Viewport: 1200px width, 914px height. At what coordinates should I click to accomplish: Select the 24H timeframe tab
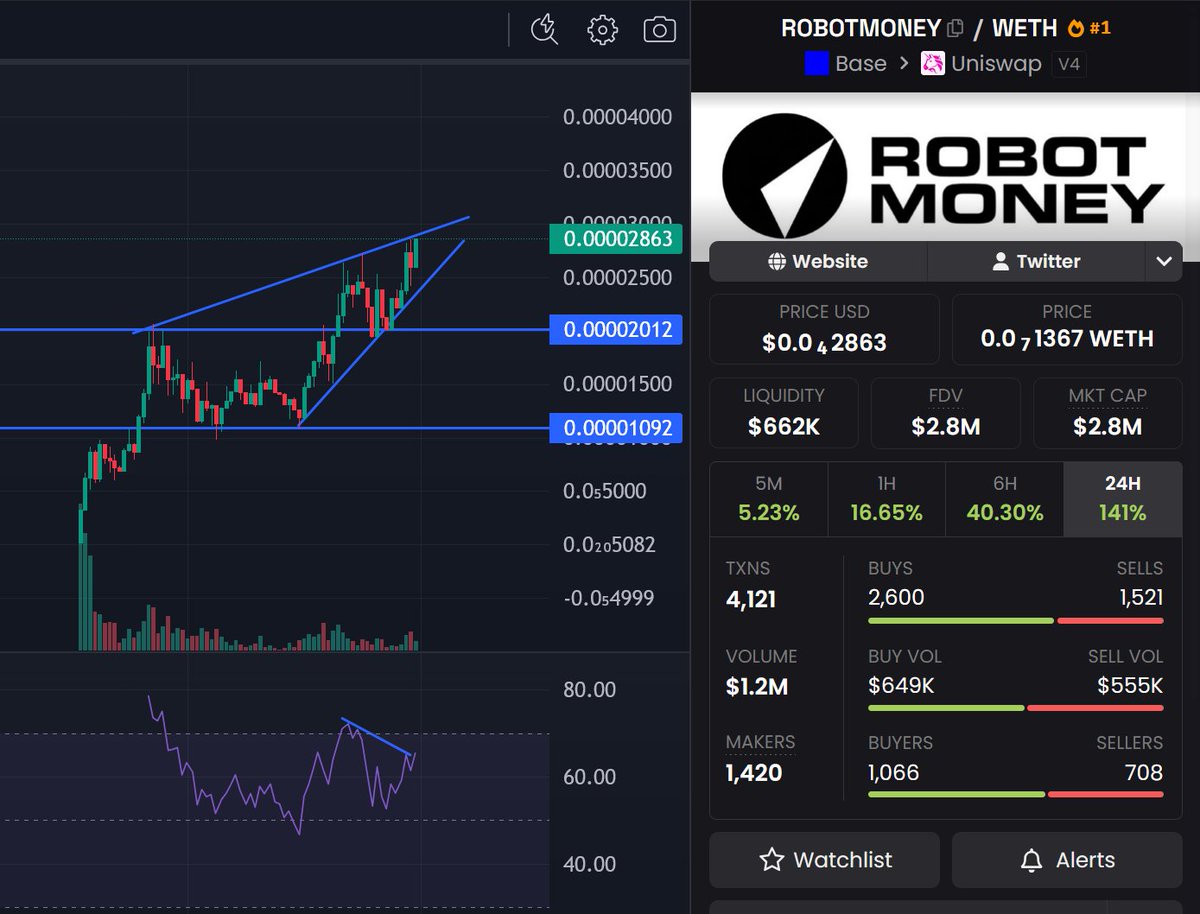point(1123,499)
